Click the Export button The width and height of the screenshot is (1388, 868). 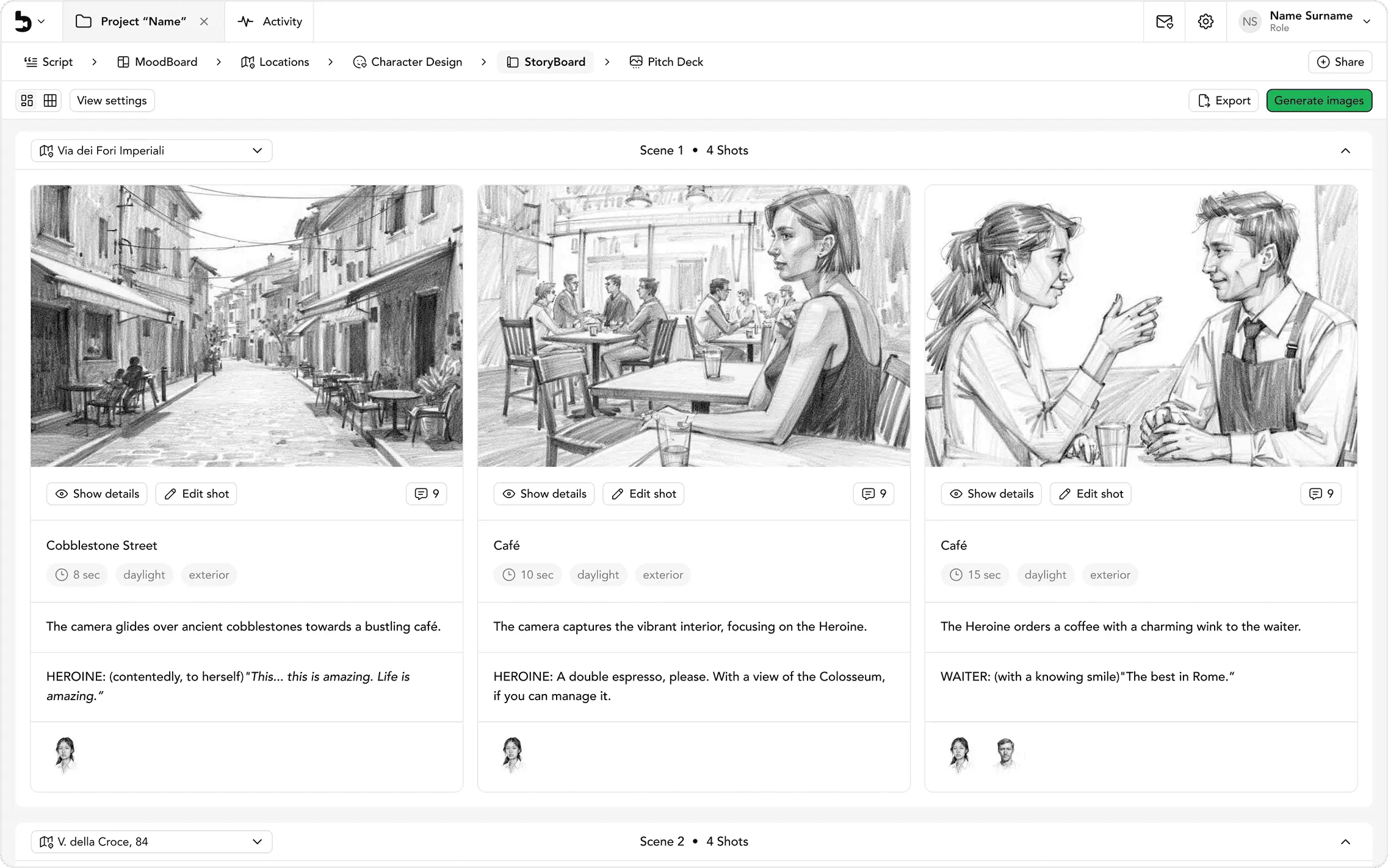coord(1224,101)
